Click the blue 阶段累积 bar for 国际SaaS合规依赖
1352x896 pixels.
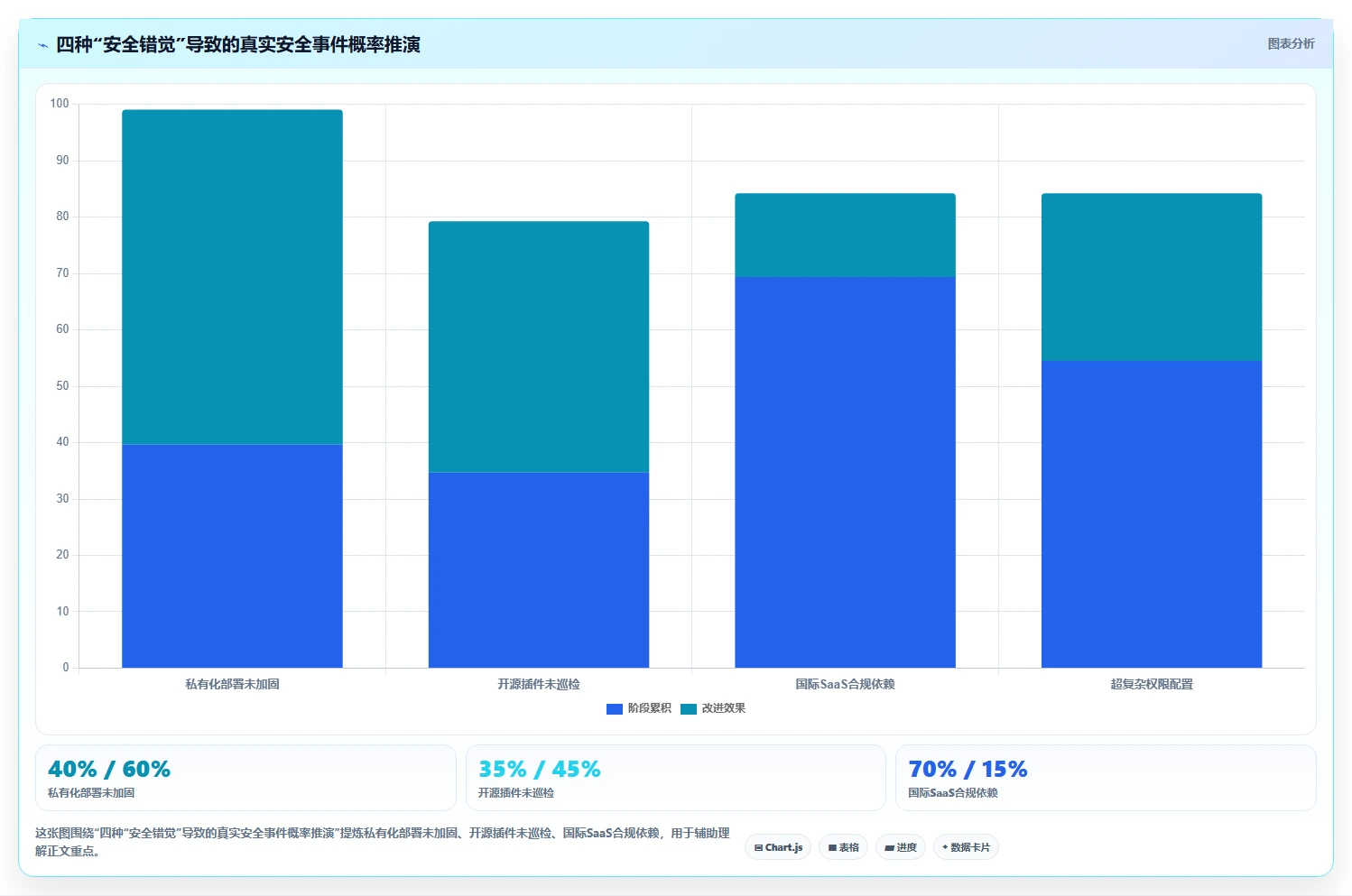845,472
